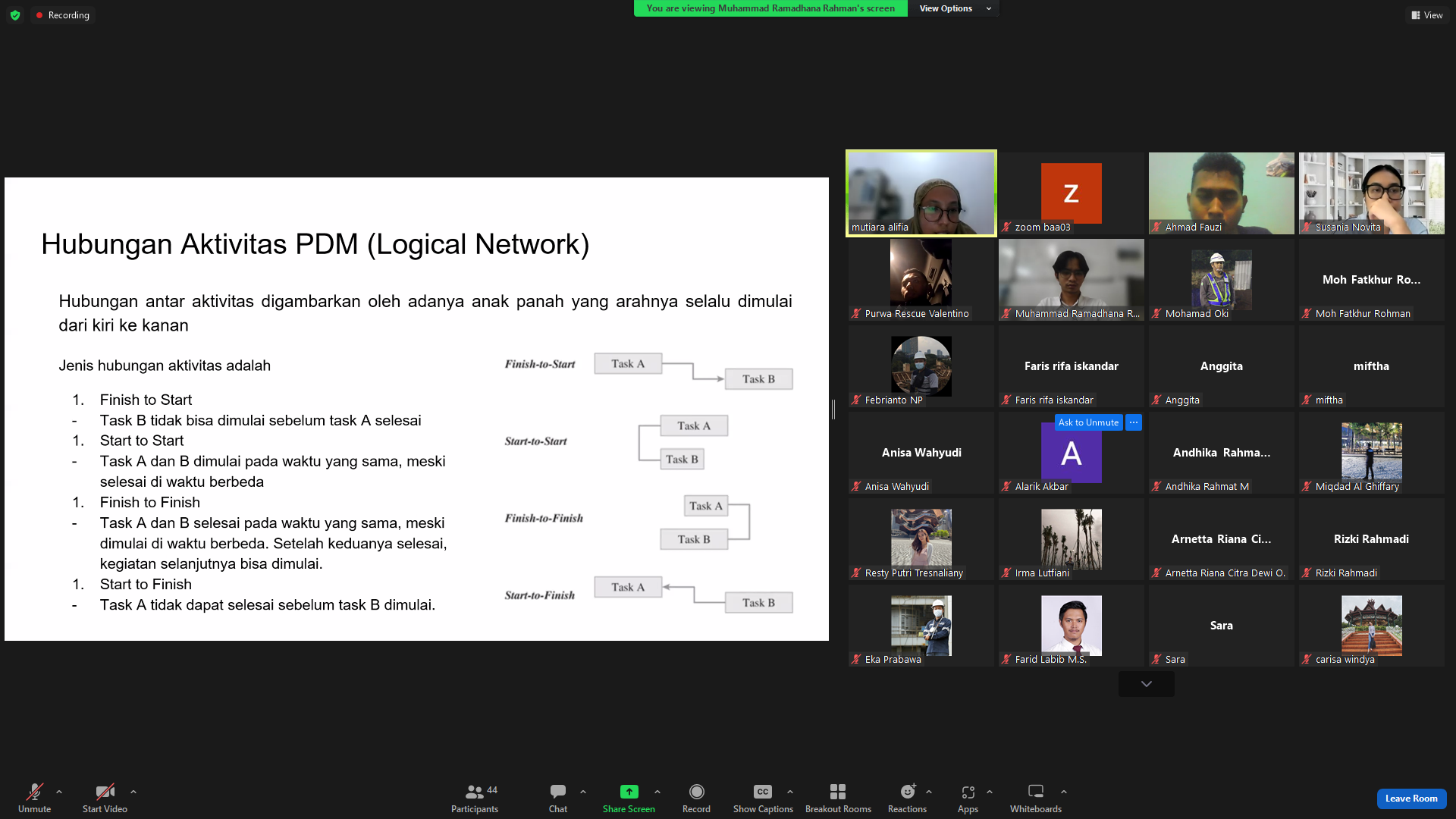Select Irma Lutfiani's tile
This screenshot has height=819, width=1456.
click(x=1072, y=539)
